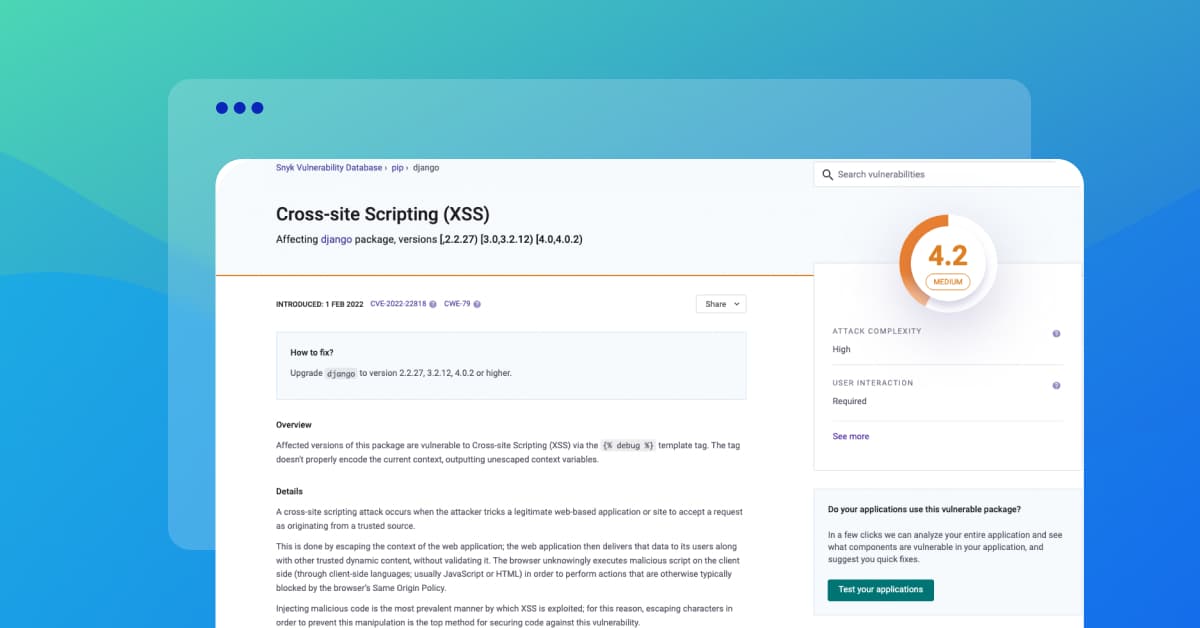Select pip in the breadcrumb trail

coord(397,167)
